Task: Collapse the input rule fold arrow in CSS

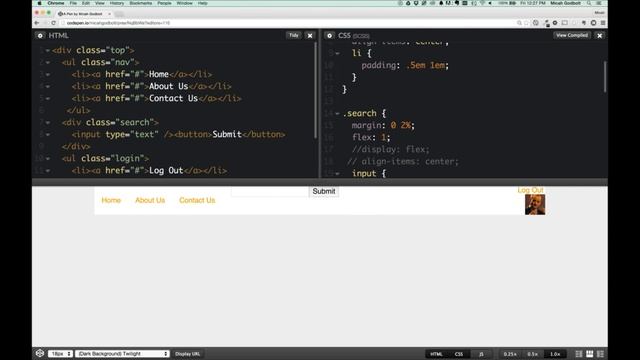Action: 337,173
